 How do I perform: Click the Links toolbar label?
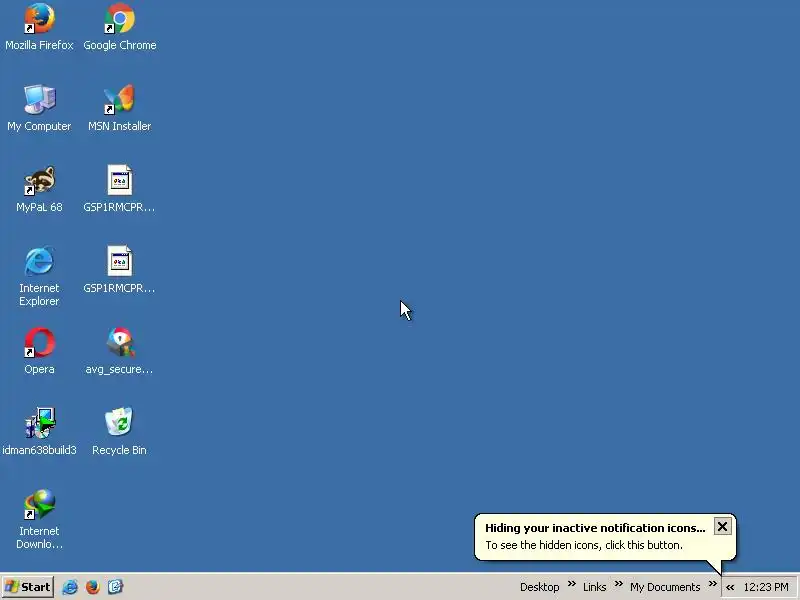594,587
